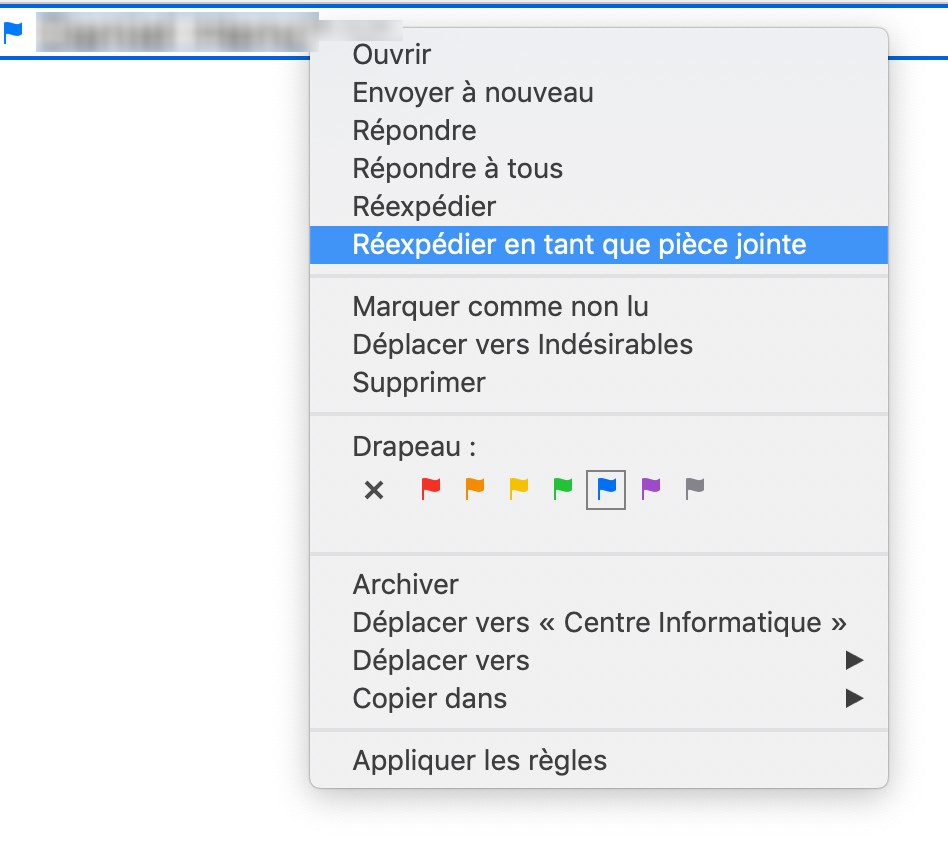Expand the Copier dans submenu arrow
Image resolution: width=948 pixels, height=864 pixels.
click(853, 698)
